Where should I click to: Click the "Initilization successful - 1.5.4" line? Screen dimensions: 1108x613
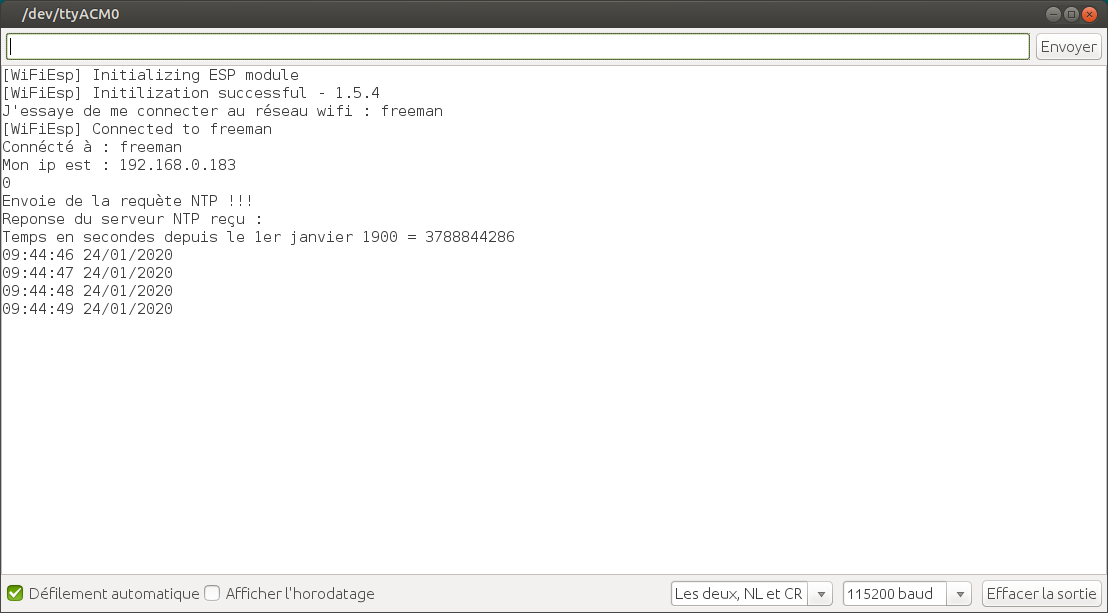click(x=190, y=93)
